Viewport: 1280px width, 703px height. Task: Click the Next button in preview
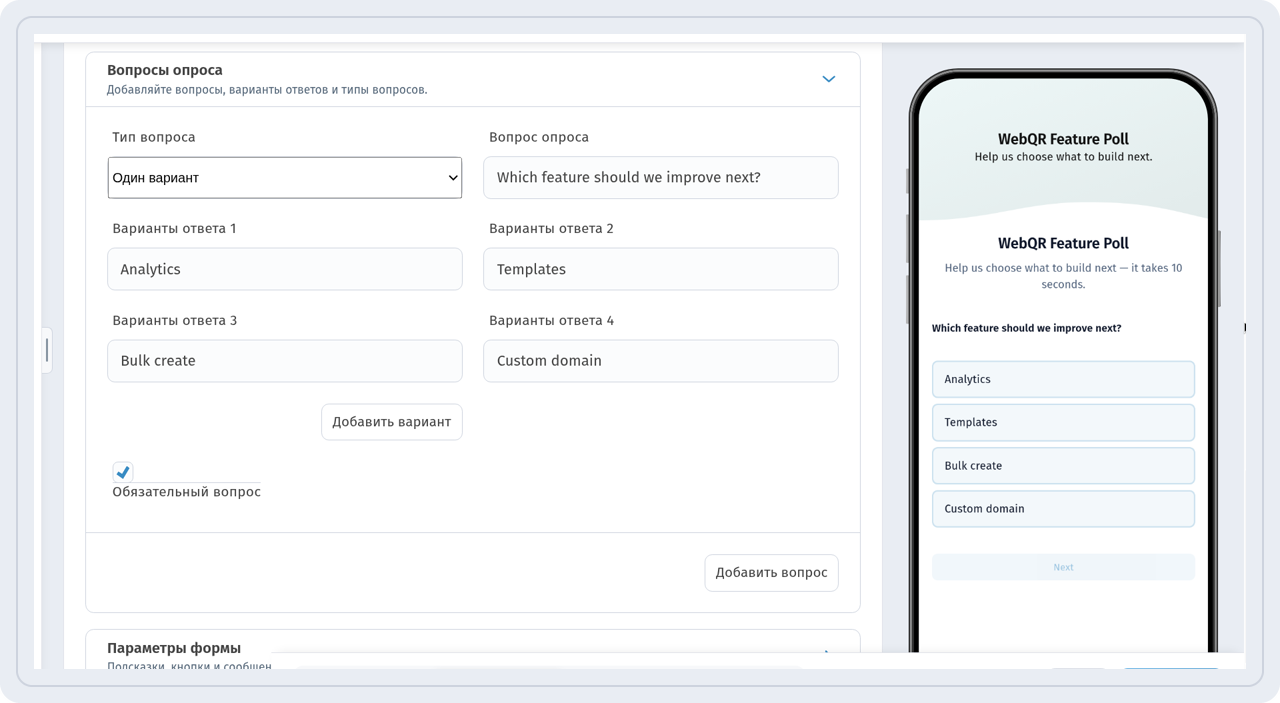(x=1063, y=567)
